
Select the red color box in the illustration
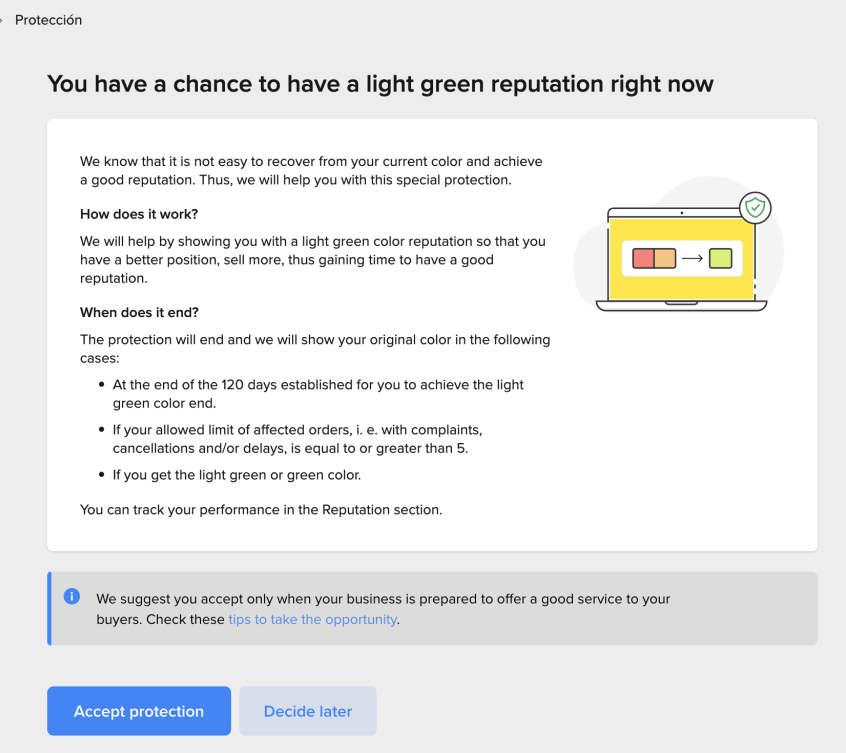(x=643, y=259)
